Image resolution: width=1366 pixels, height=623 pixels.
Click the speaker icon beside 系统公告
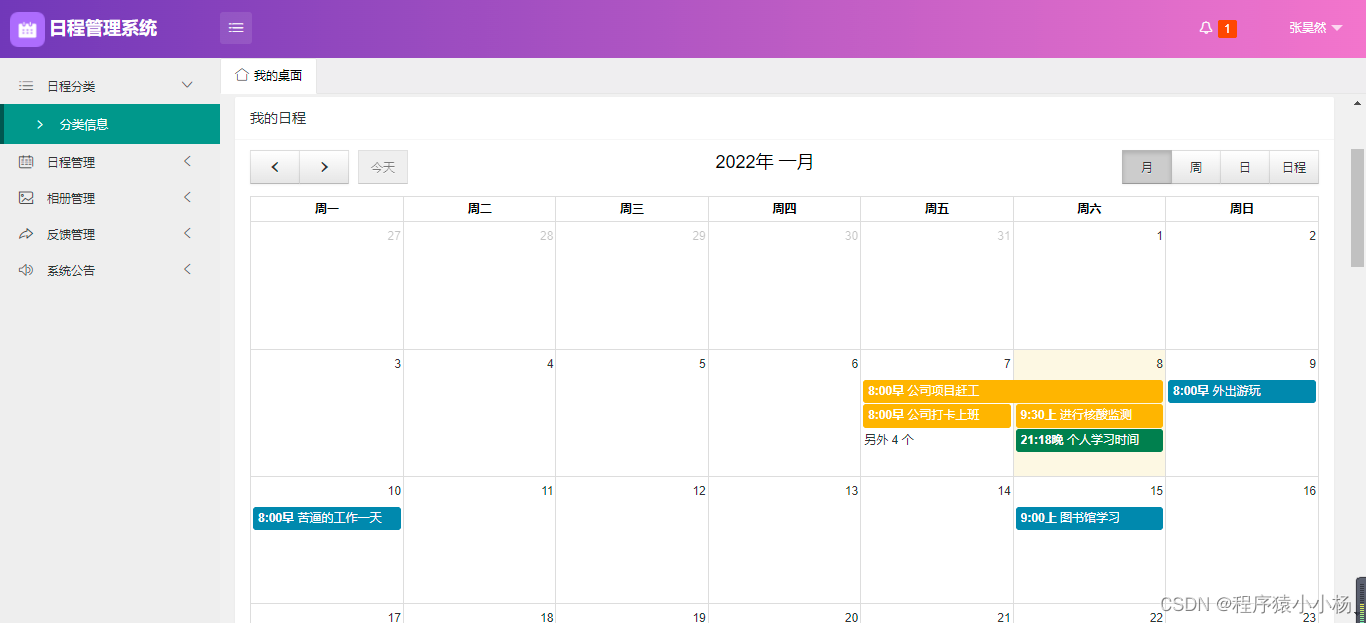[x=26, y=270]
